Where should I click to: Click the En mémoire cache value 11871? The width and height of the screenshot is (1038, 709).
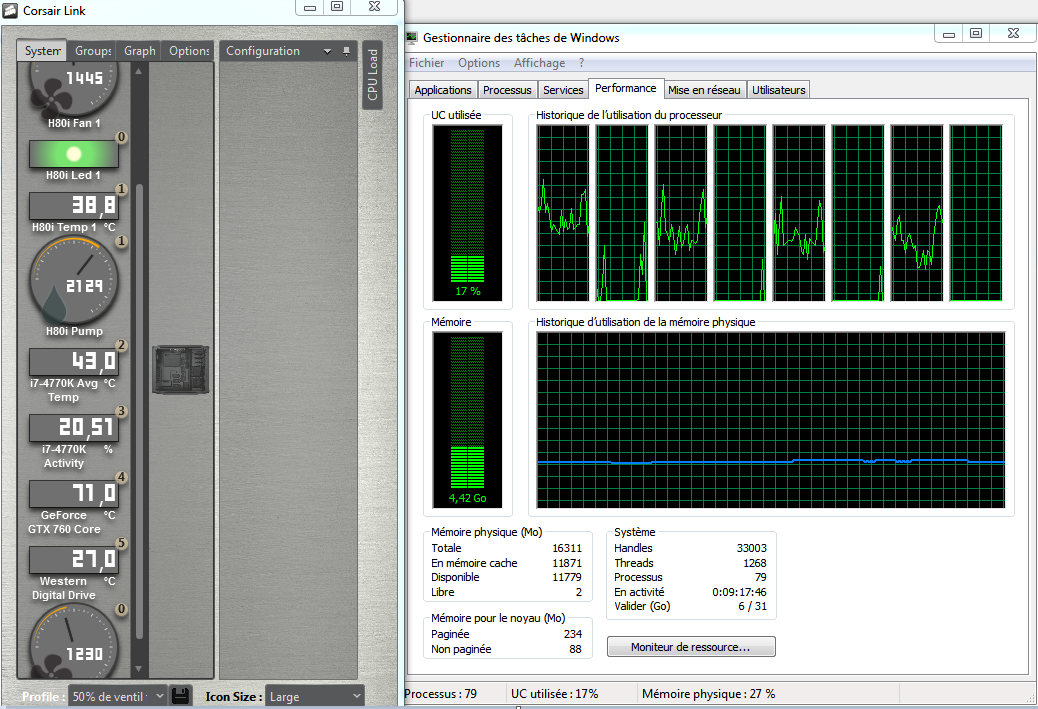click(x=567, y=563)
